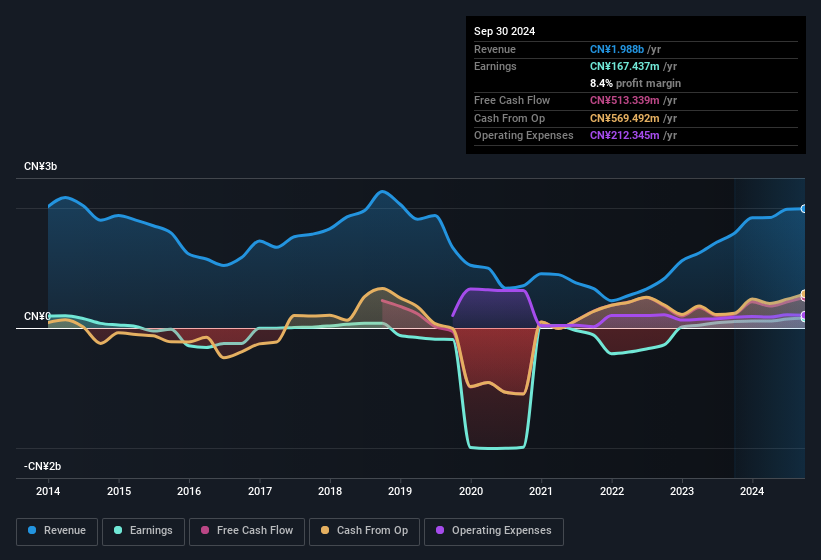The width and height of the screenshot is (821, 560).
Task: Toggle the Free Cash Flow legend button
Action: (x=247, y=531)
